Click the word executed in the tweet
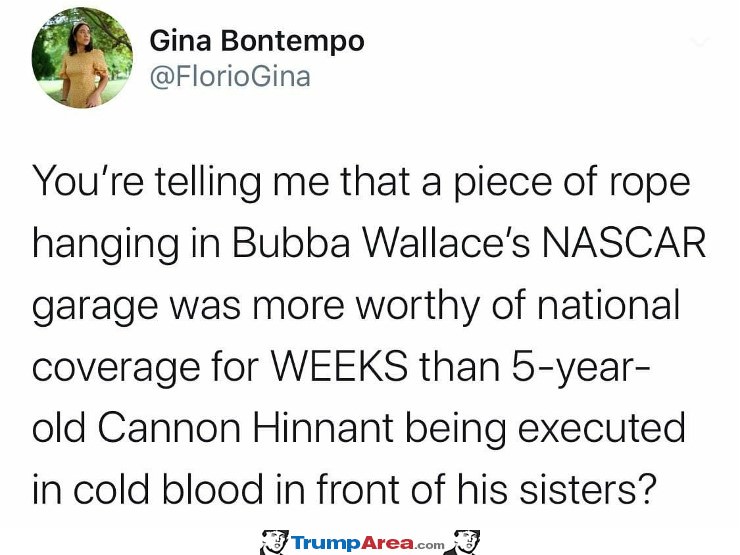This screenshot has width=740, height=555. coord(602,428)
